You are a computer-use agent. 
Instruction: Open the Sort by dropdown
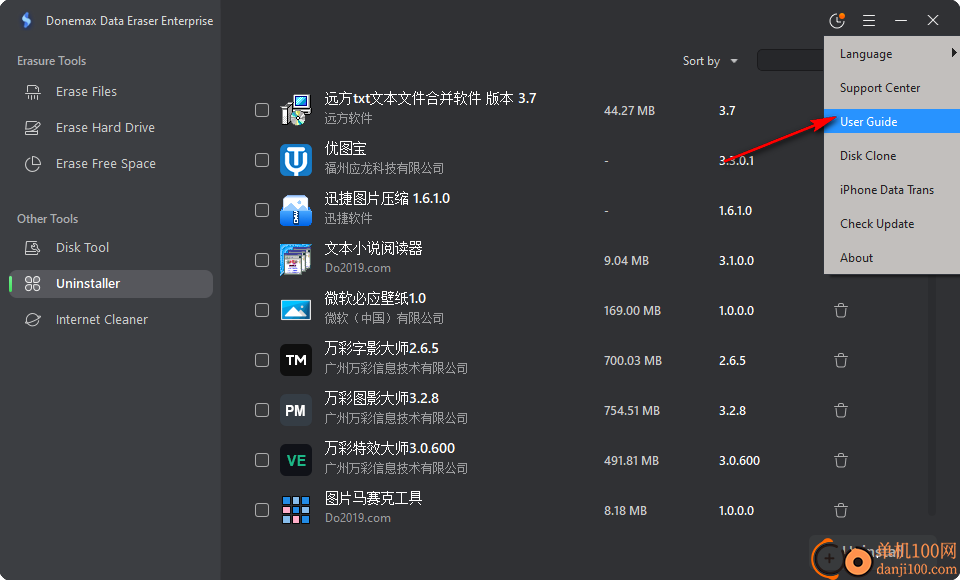pos(710,61)
